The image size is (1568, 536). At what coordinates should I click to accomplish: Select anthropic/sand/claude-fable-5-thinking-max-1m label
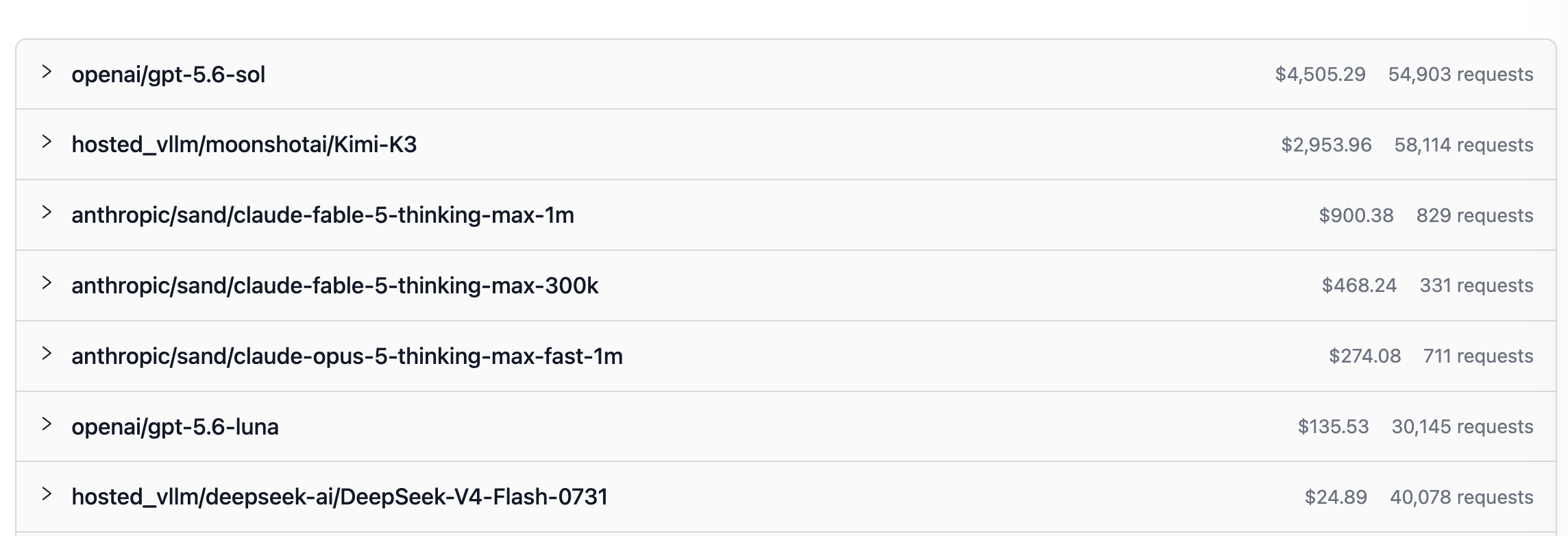point(323,215)
